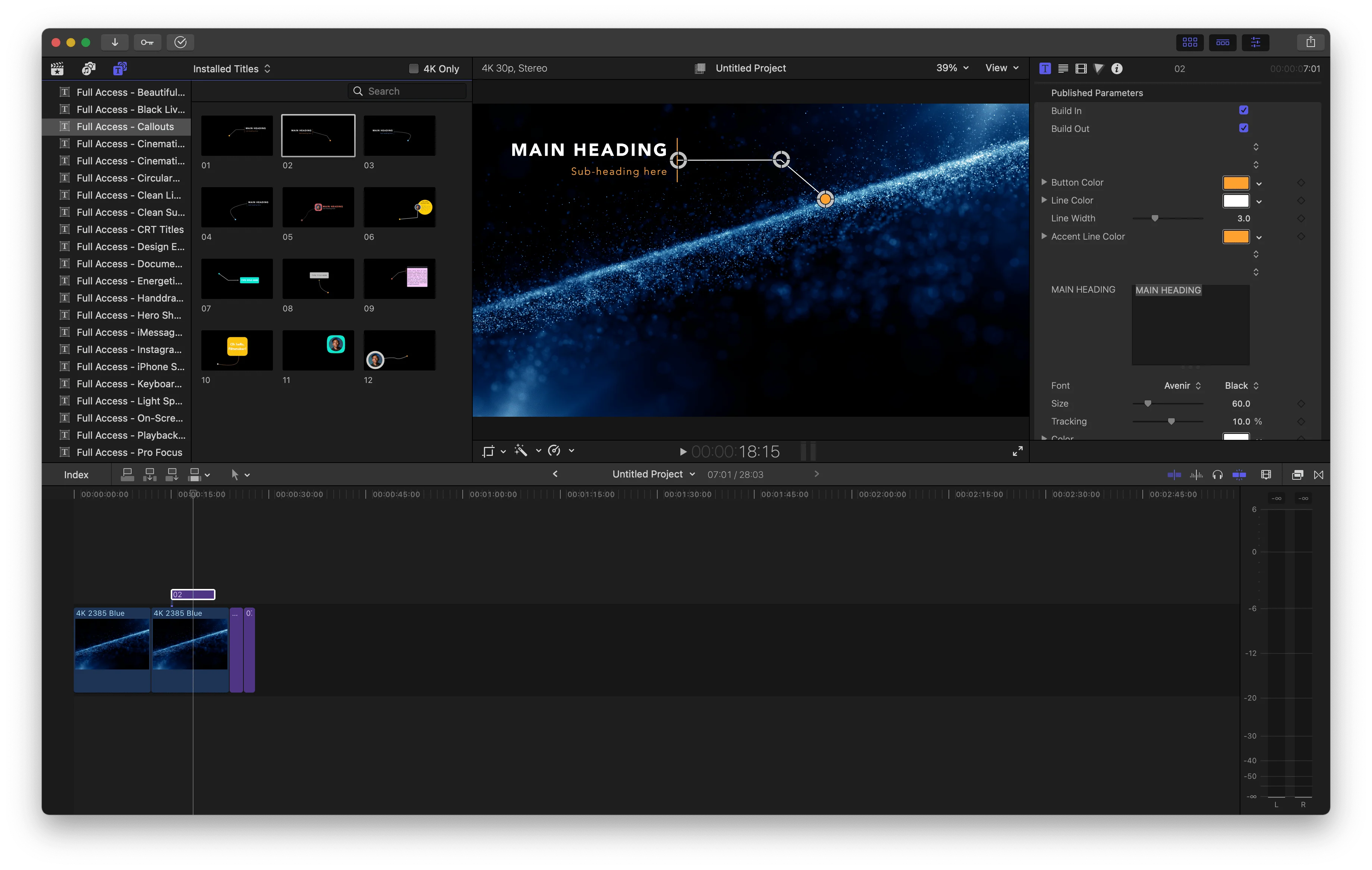This screenshot has width=1372, height=870.
Task: Click the Enhancements magic wand icon
Action: pos(521,451)
